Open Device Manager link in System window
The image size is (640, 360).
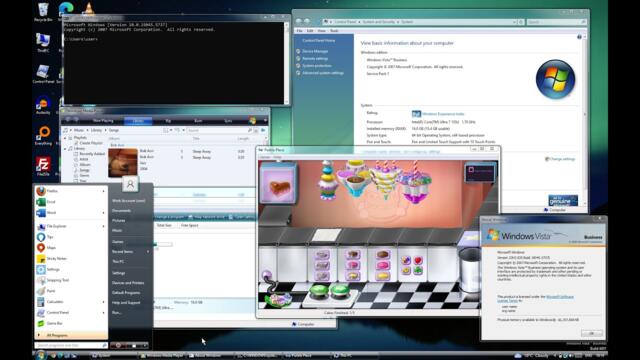[x=315, y=51]
